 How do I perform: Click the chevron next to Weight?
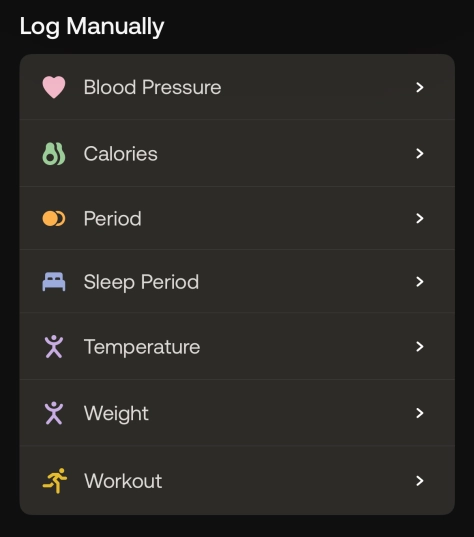(420, 413)
